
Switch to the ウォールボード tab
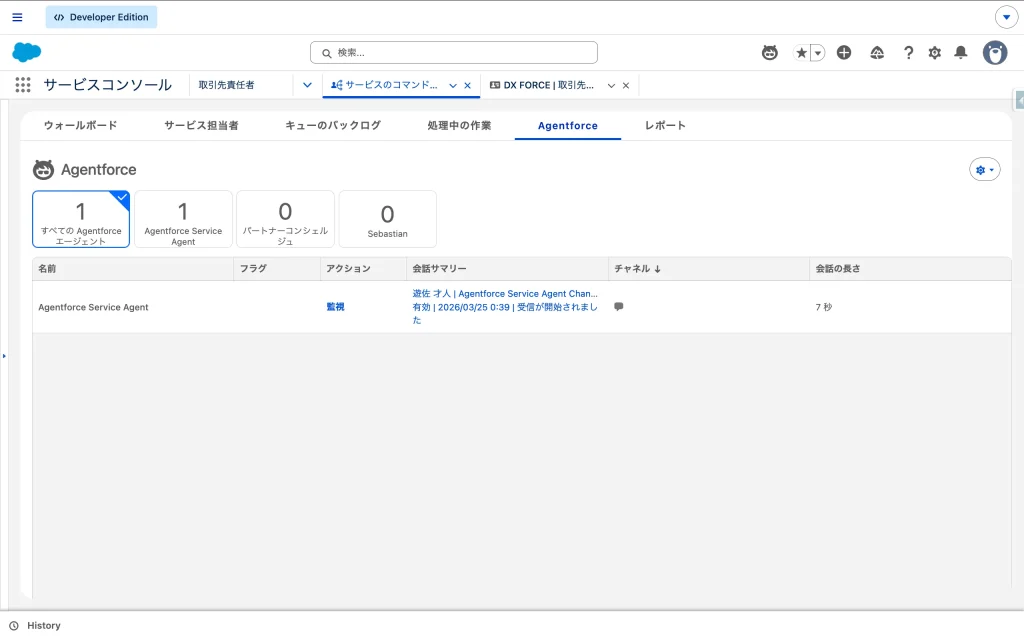pyautogui.click(x=80, y=126)
